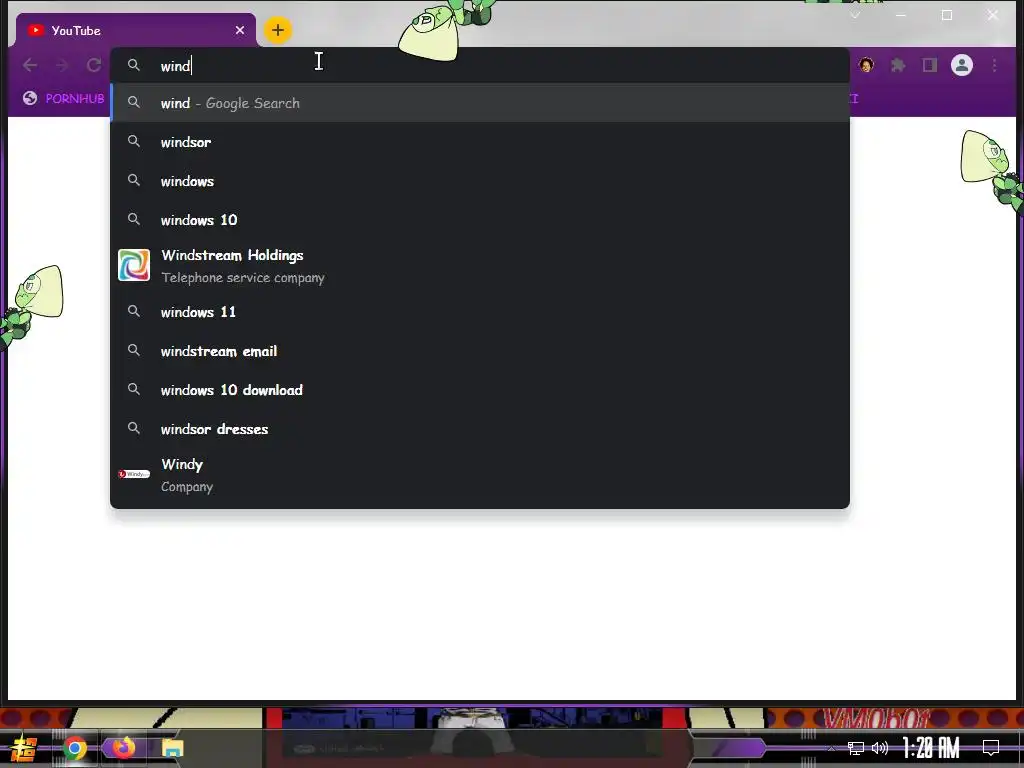Open Firefox from the taskbar
Viewport: 1024px width, 768px height.
click(123, 748)
